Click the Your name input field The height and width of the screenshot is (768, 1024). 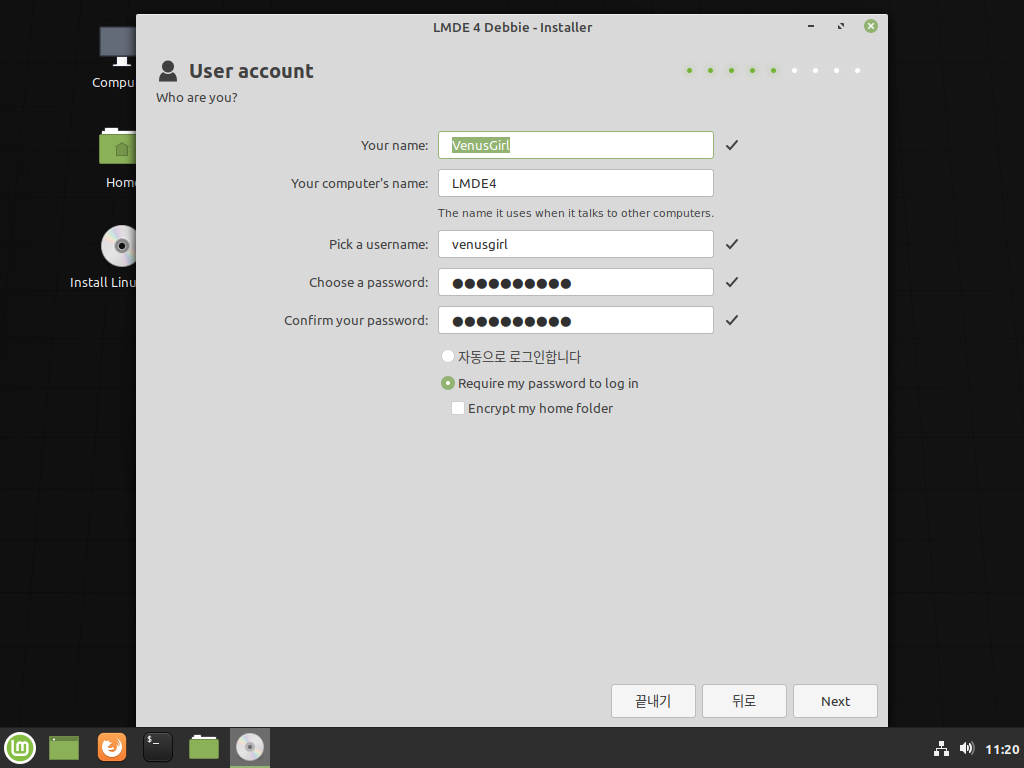point(575,145)
